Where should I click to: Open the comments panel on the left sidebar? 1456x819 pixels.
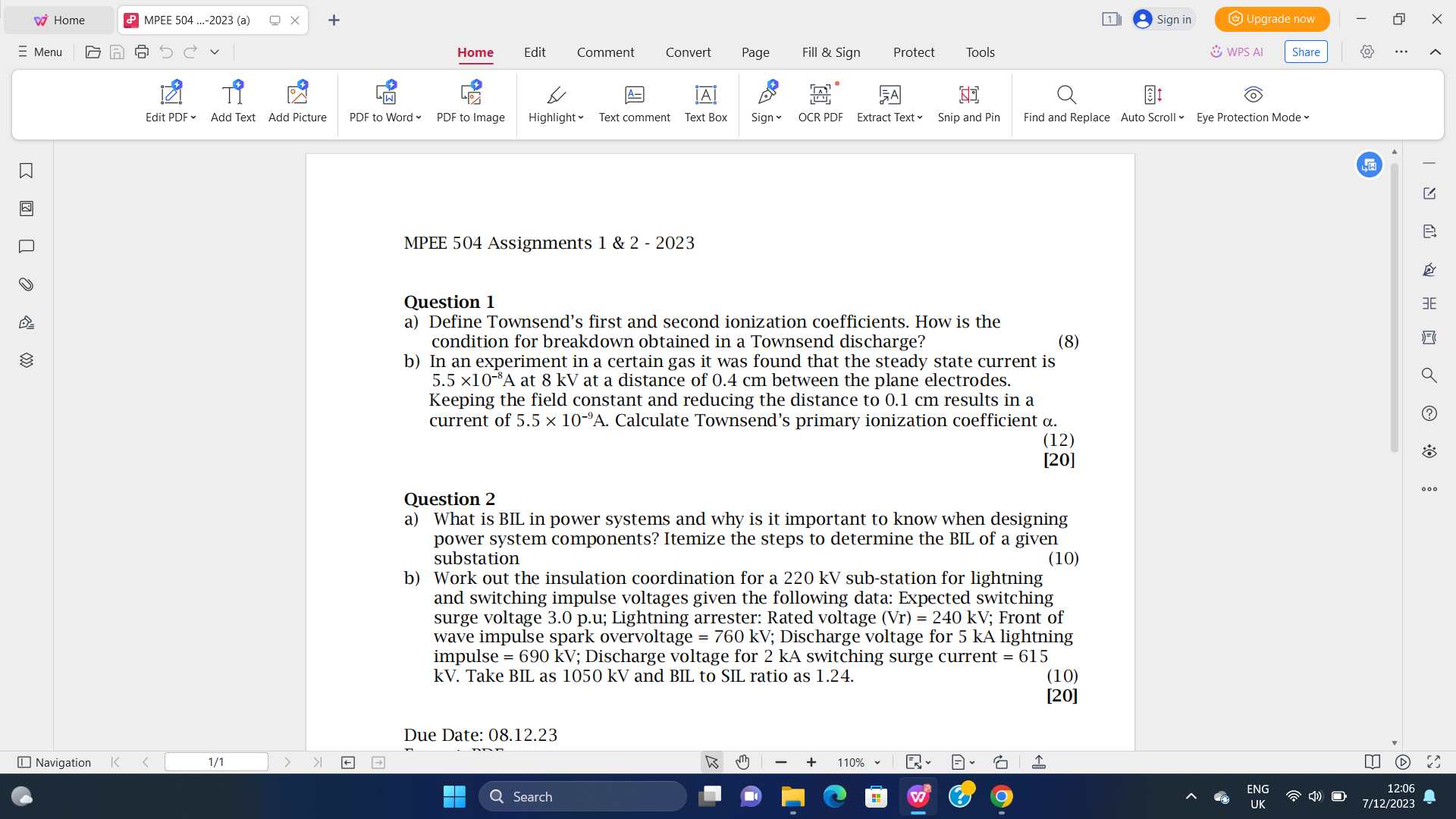coord(26,246)
